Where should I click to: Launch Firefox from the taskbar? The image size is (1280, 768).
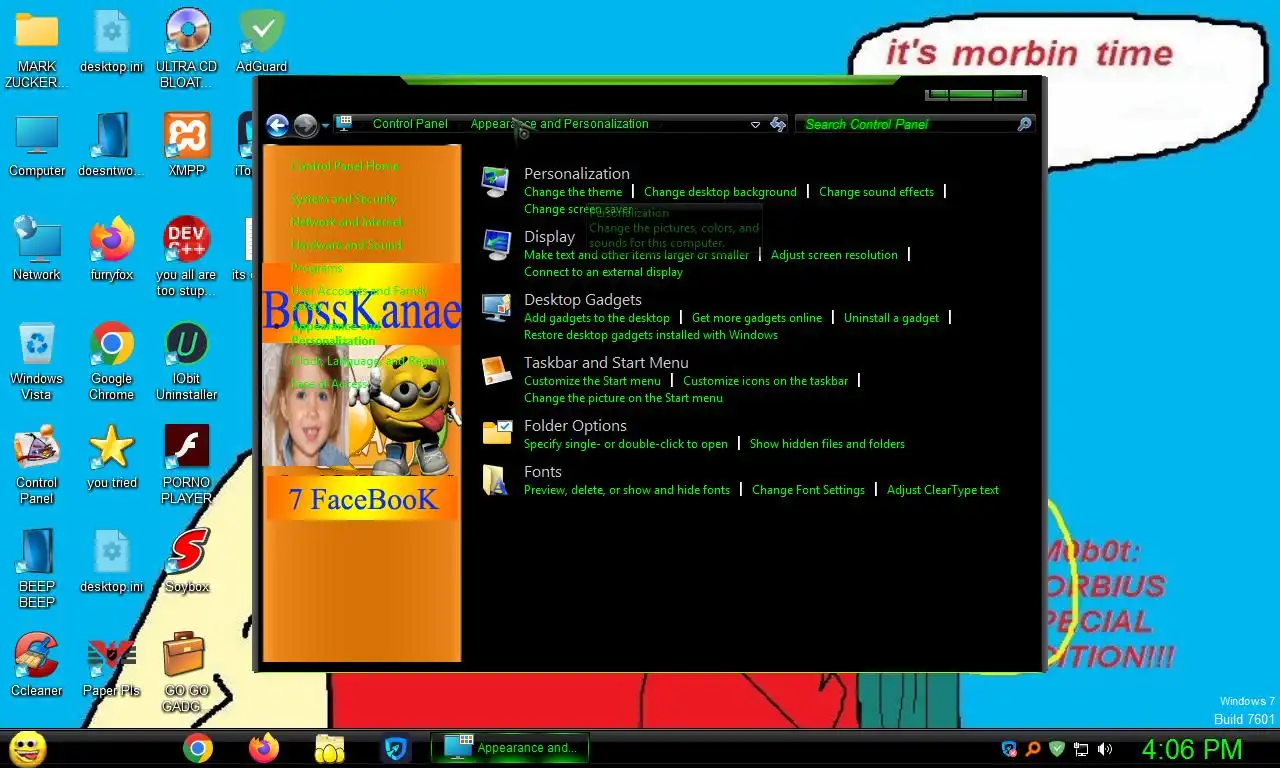tap(264, 748)
